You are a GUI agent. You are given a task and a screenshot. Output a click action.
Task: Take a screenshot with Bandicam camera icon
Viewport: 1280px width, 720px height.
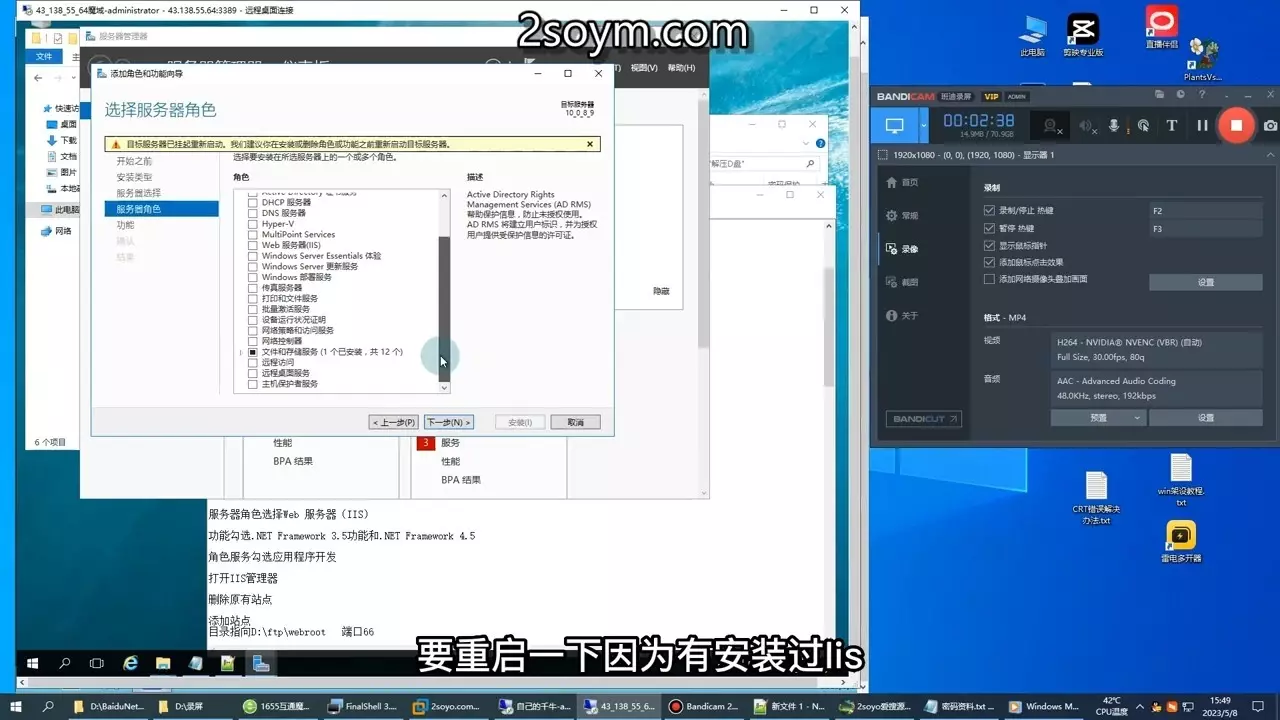tap(1270, 125)
